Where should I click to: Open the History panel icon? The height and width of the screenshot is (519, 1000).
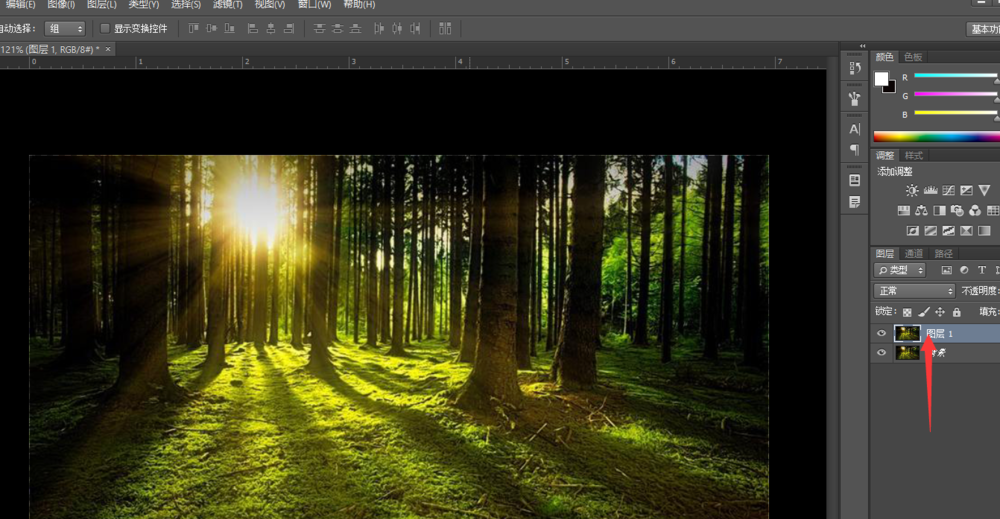click(854, 68)
